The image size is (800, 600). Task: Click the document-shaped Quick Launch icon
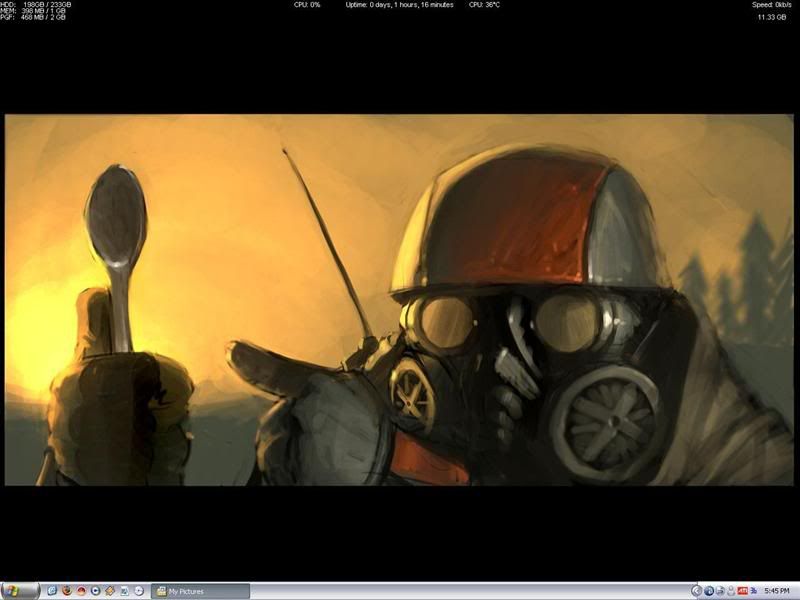click(x=123, y=591)
